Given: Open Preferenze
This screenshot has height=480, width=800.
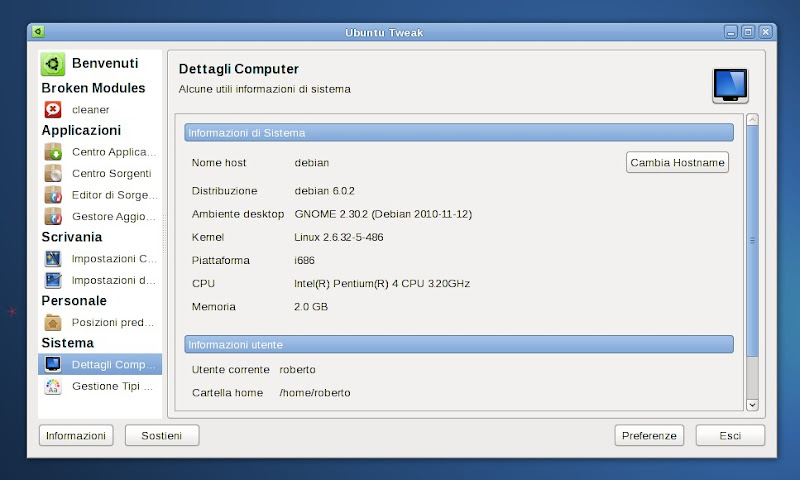Looking at the screenshot, I should coord(649,436).
